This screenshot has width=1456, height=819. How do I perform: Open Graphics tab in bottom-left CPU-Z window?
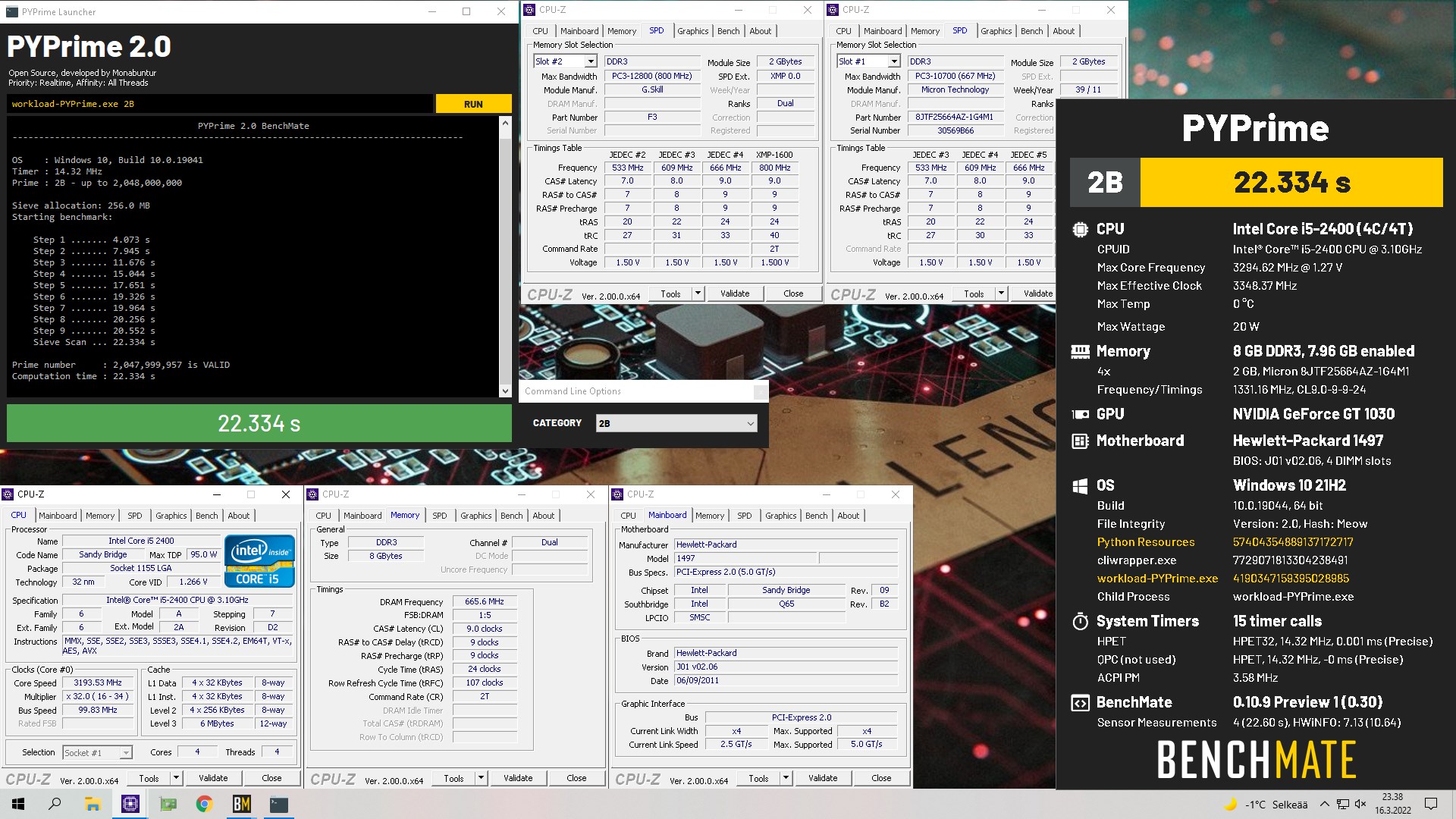[171, 516]
